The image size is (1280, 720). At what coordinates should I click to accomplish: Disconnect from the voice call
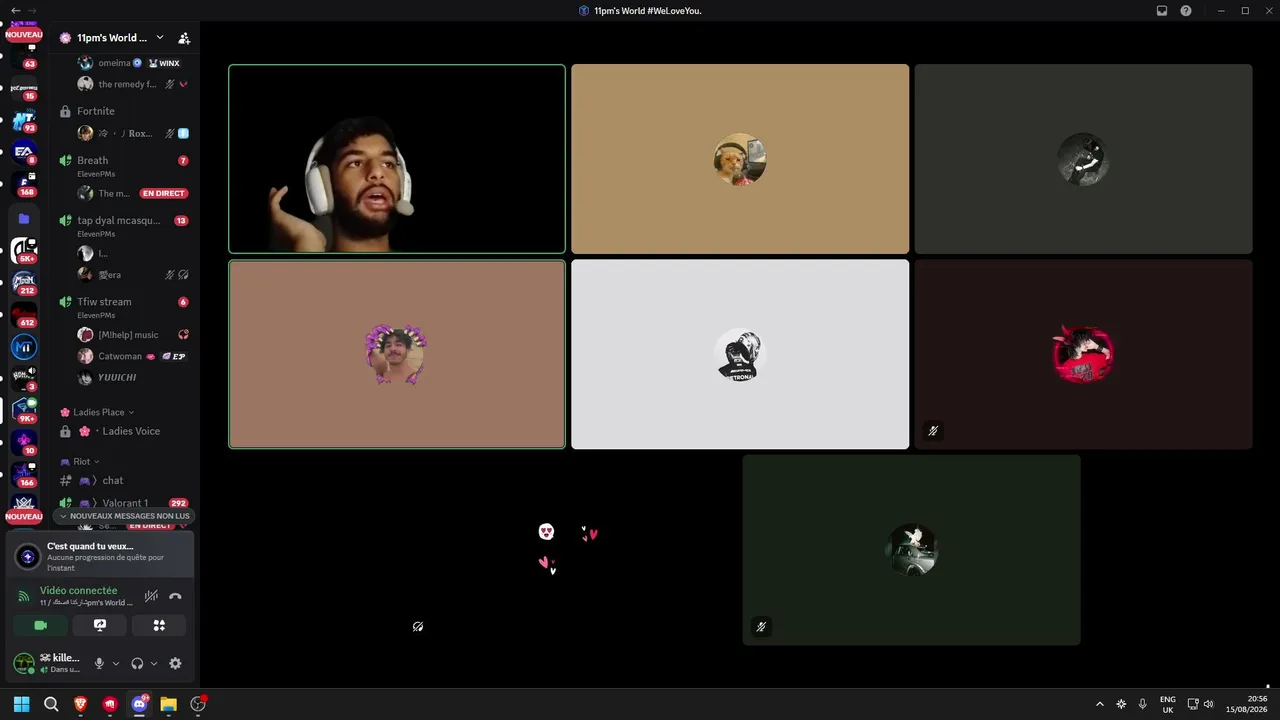(175, 596)
